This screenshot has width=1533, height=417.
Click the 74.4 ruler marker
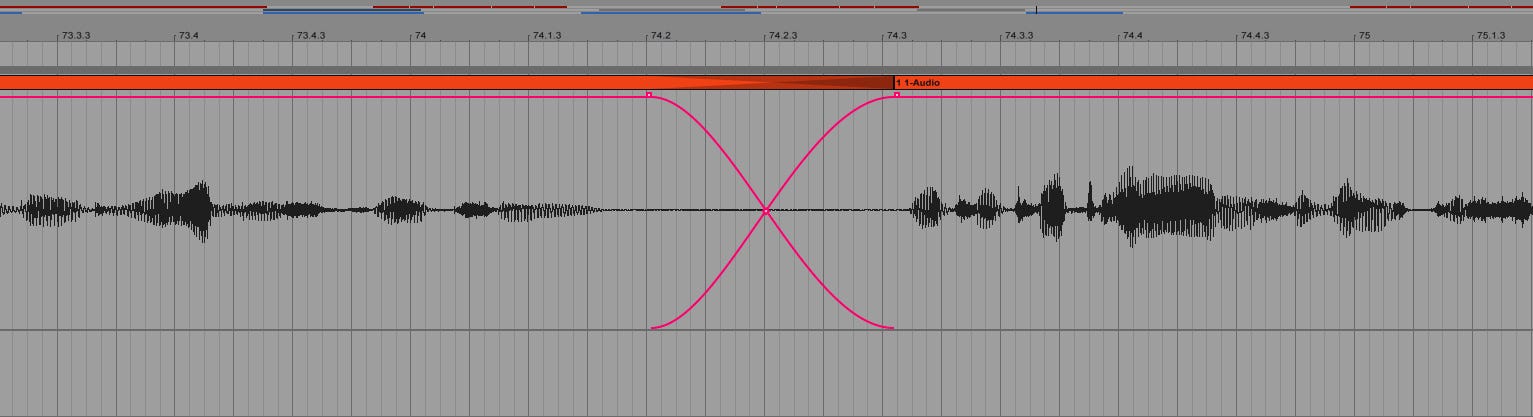[x=1131, y=35]
